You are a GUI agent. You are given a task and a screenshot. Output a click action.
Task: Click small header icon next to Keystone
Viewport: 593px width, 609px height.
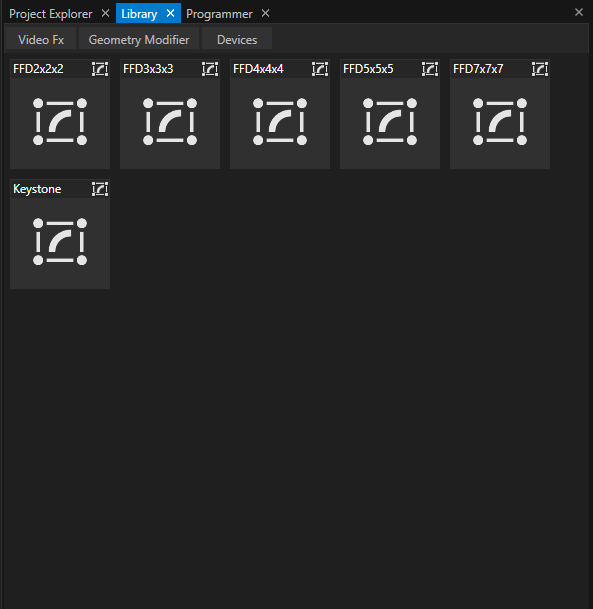[x=100, y=189]
